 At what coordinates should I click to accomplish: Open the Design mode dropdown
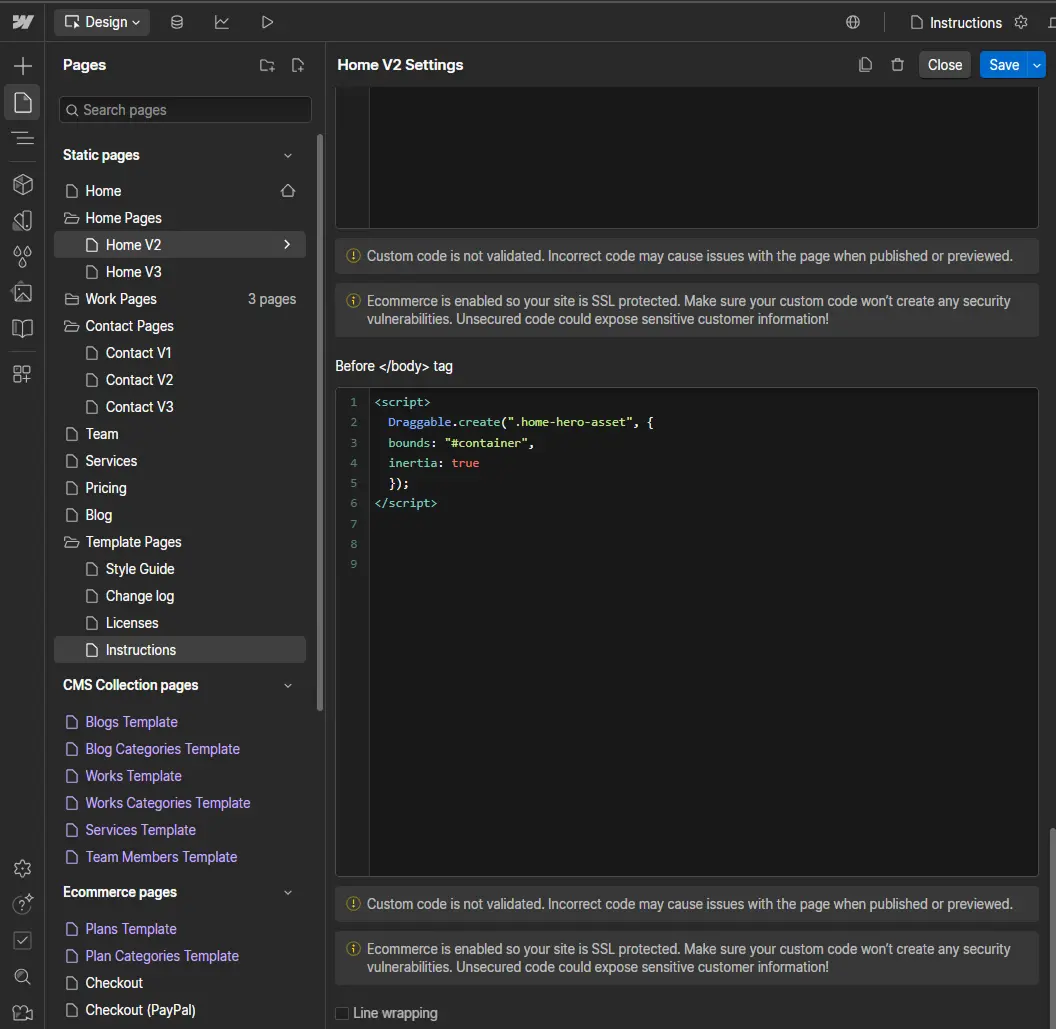click(102, 22)
